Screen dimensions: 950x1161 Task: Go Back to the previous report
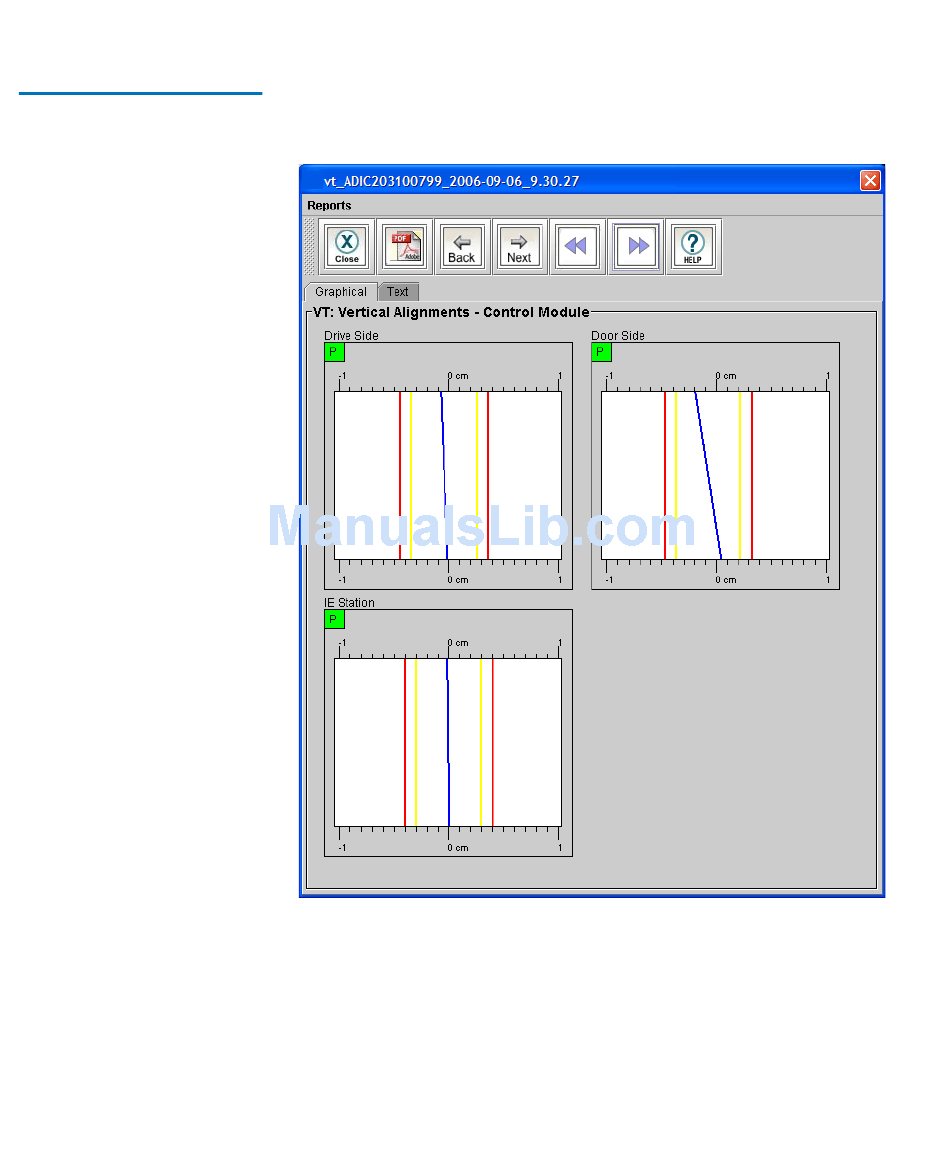pos(462,247)
